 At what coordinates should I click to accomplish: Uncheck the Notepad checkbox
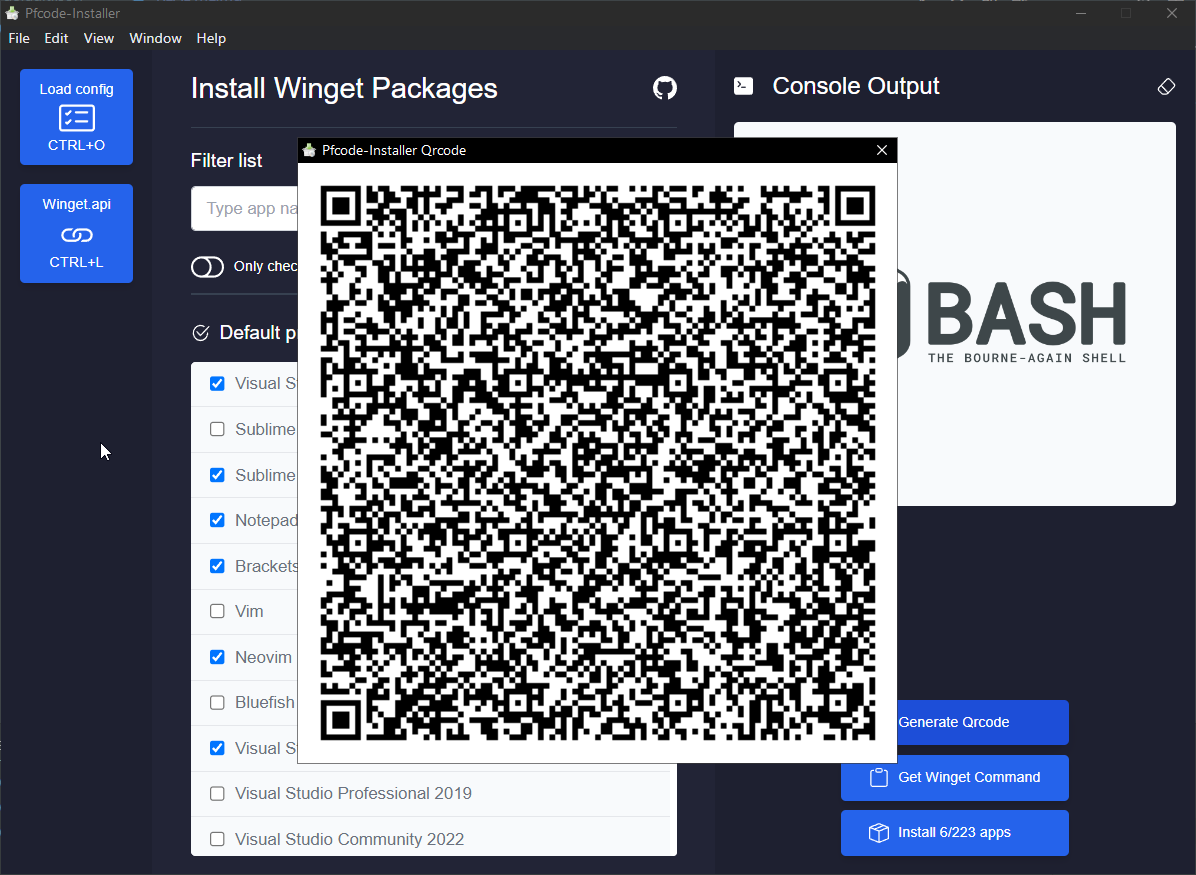217,520
